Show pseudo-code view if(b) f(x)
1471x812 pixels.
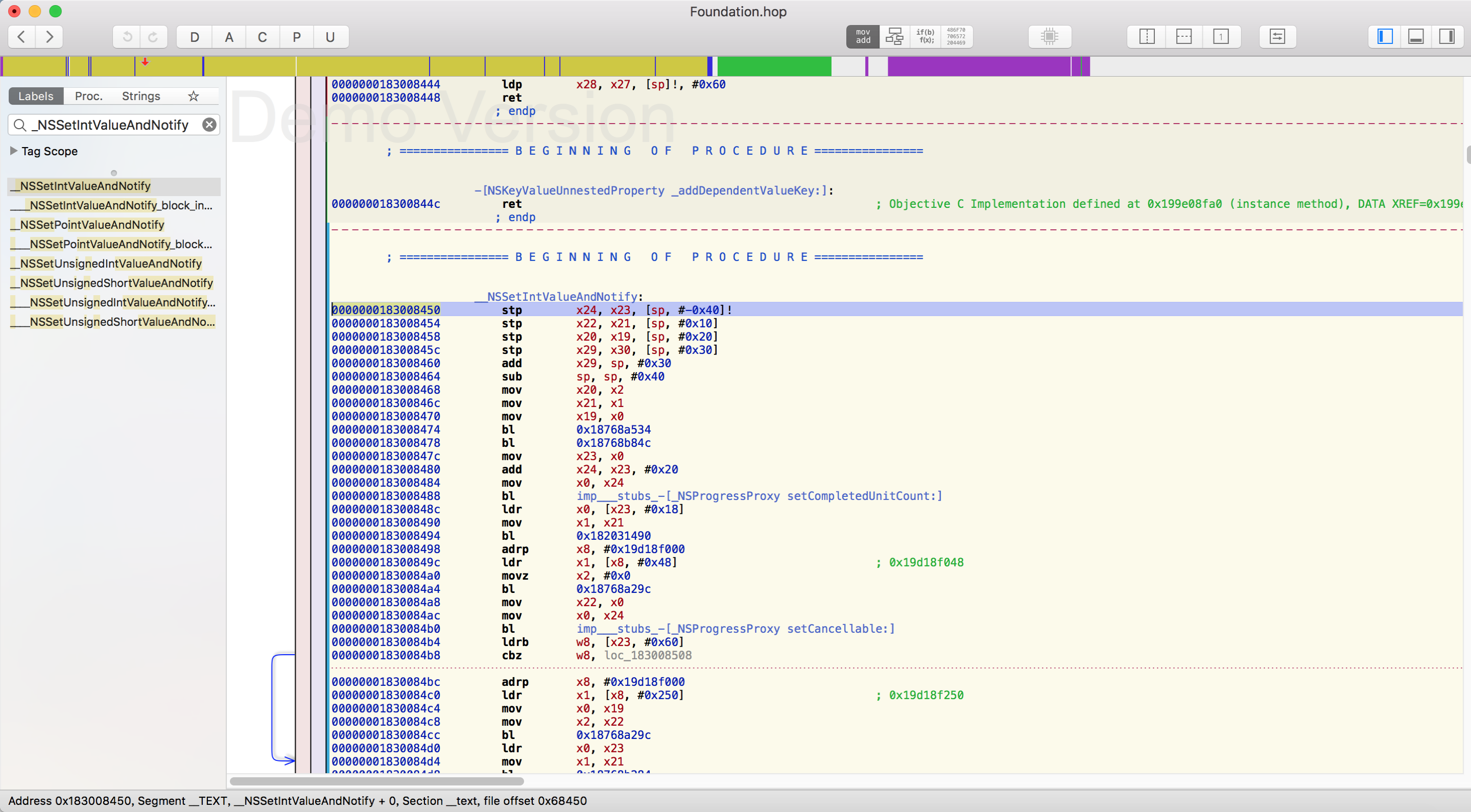[925, 37]
